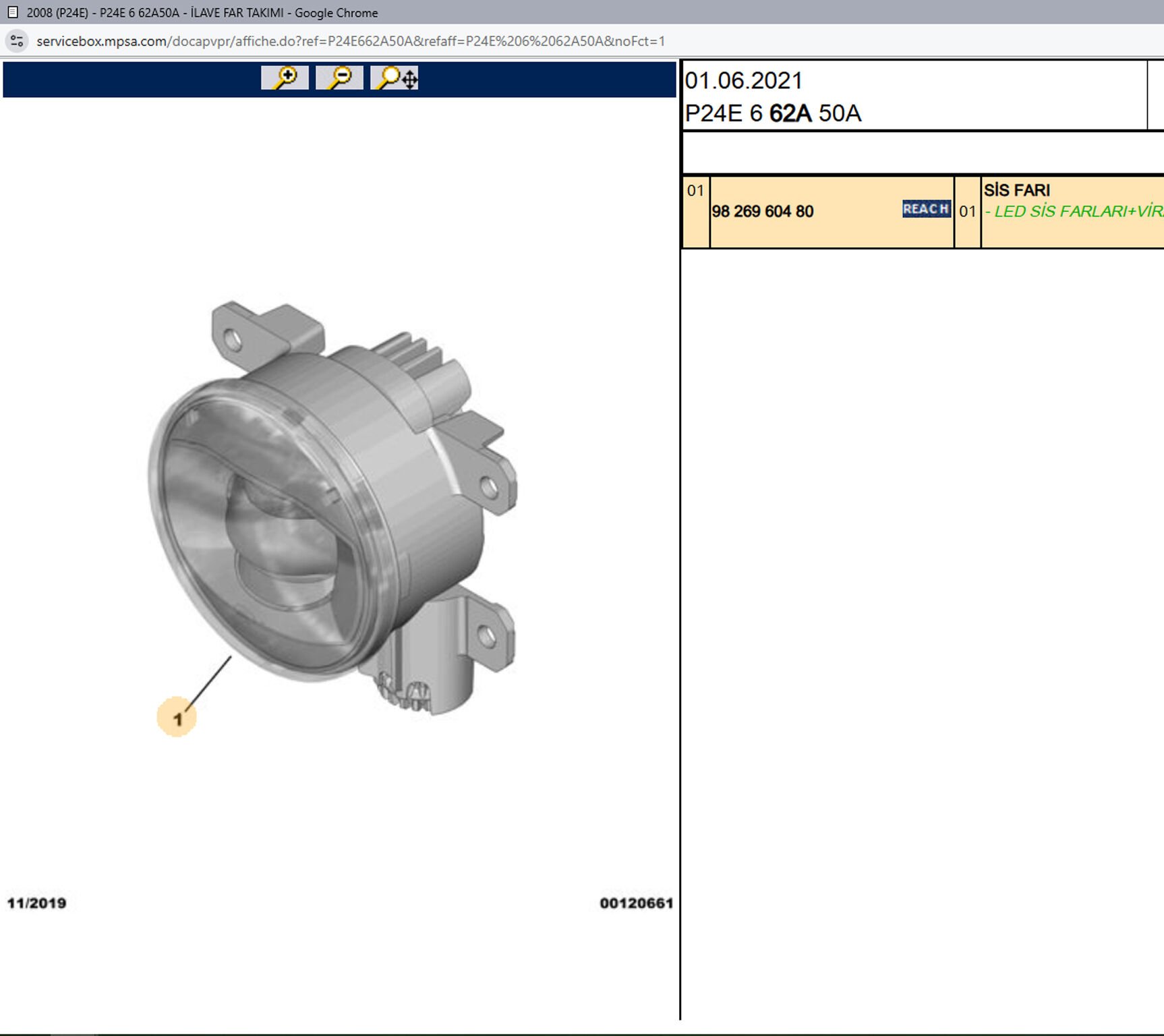Click the 01.06.2021 date header

pyautogui.click(x=744, y=81)
